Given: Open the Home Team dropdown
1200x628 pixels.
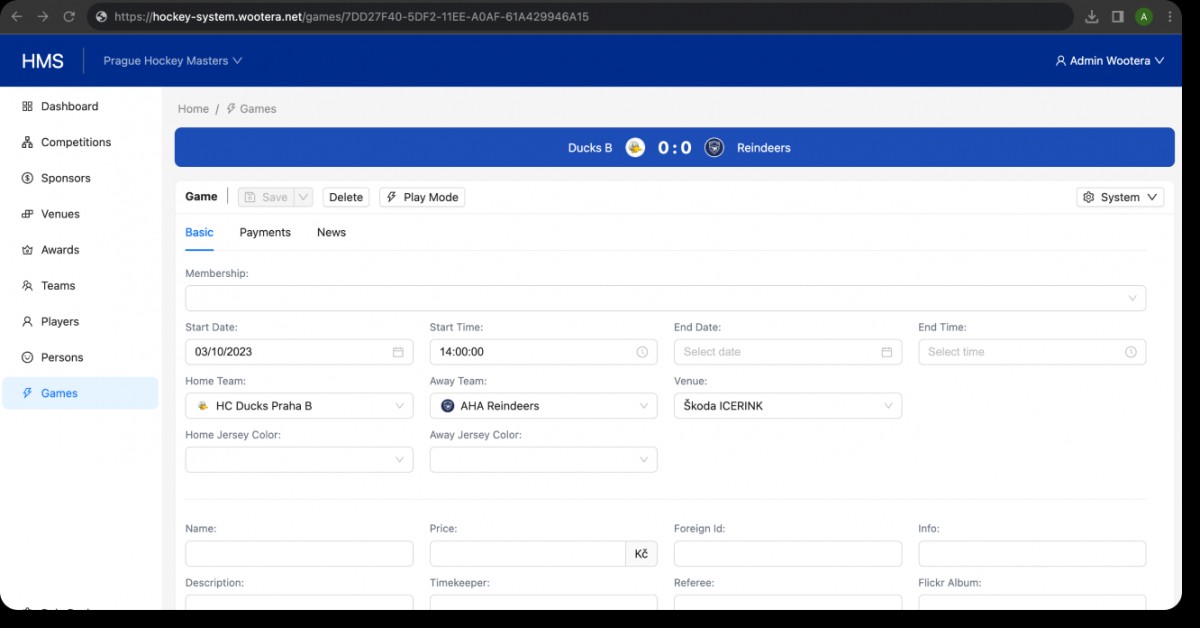Looking at the screenshot, I should [x=299, y=406].
